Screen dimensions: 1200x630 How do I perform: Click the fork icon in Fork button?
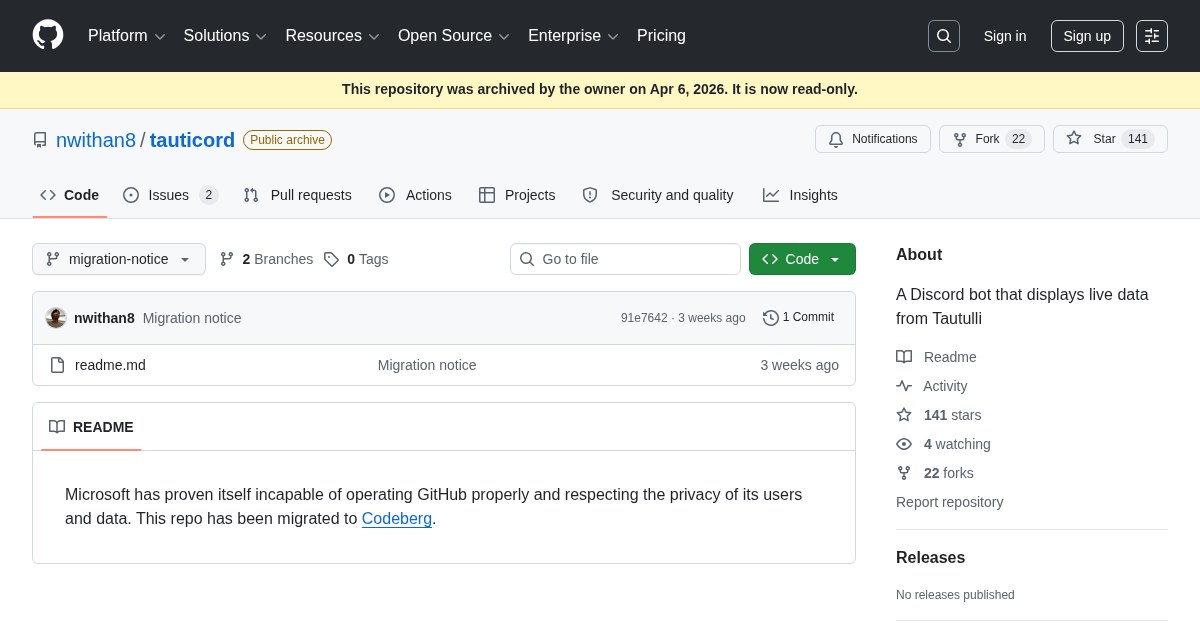click(960, 139)
